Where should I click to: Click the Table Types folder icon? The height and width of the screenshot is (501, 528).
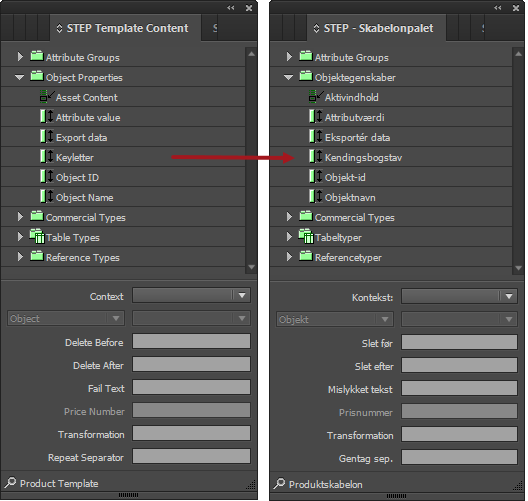(37, 236)
